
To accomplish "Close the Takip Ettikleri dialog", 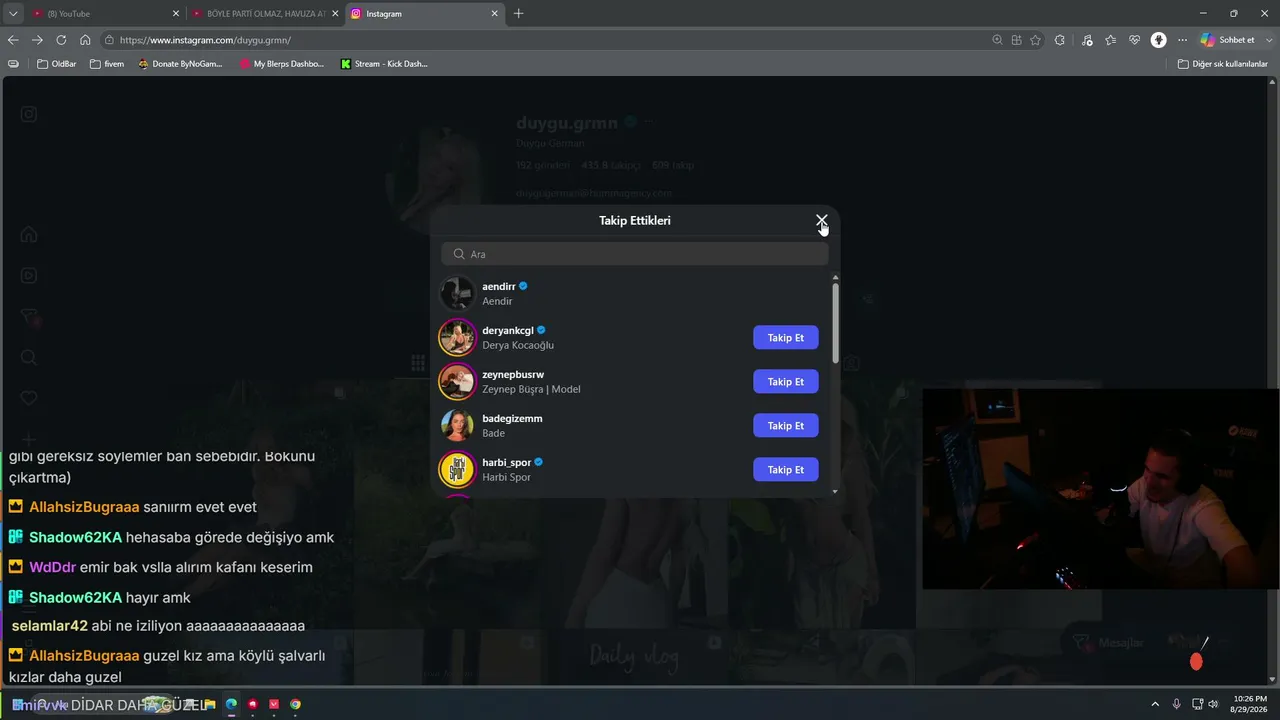I will click(x=821, y=220).
